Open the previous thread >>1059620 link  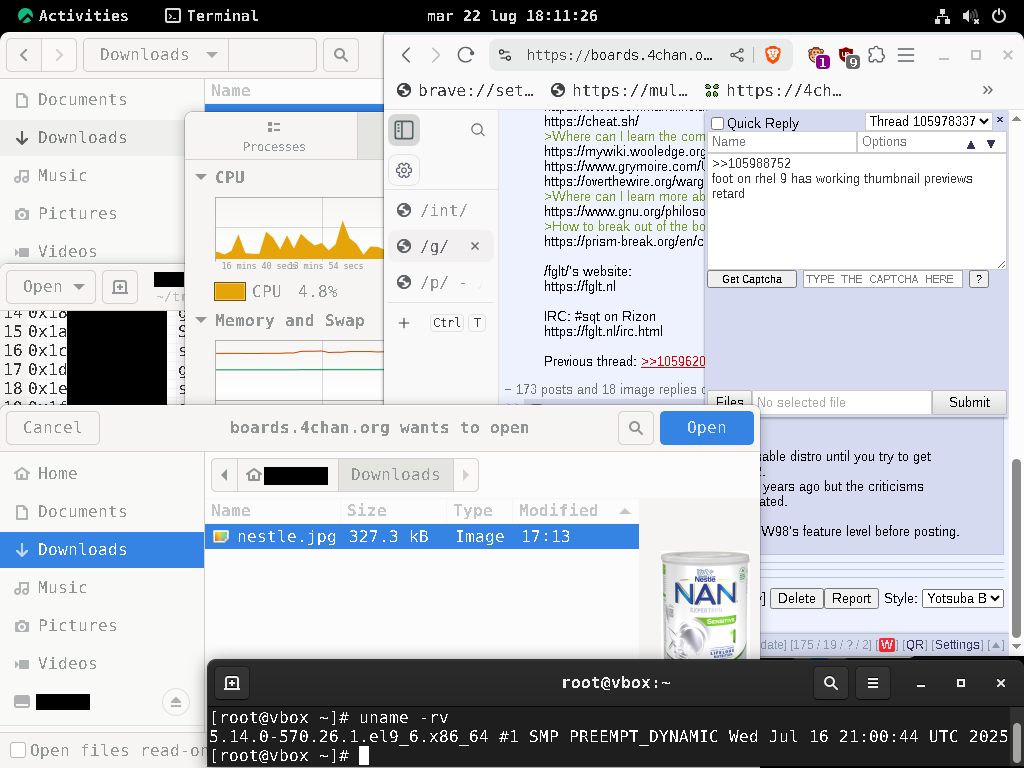(x=673, y=361)
